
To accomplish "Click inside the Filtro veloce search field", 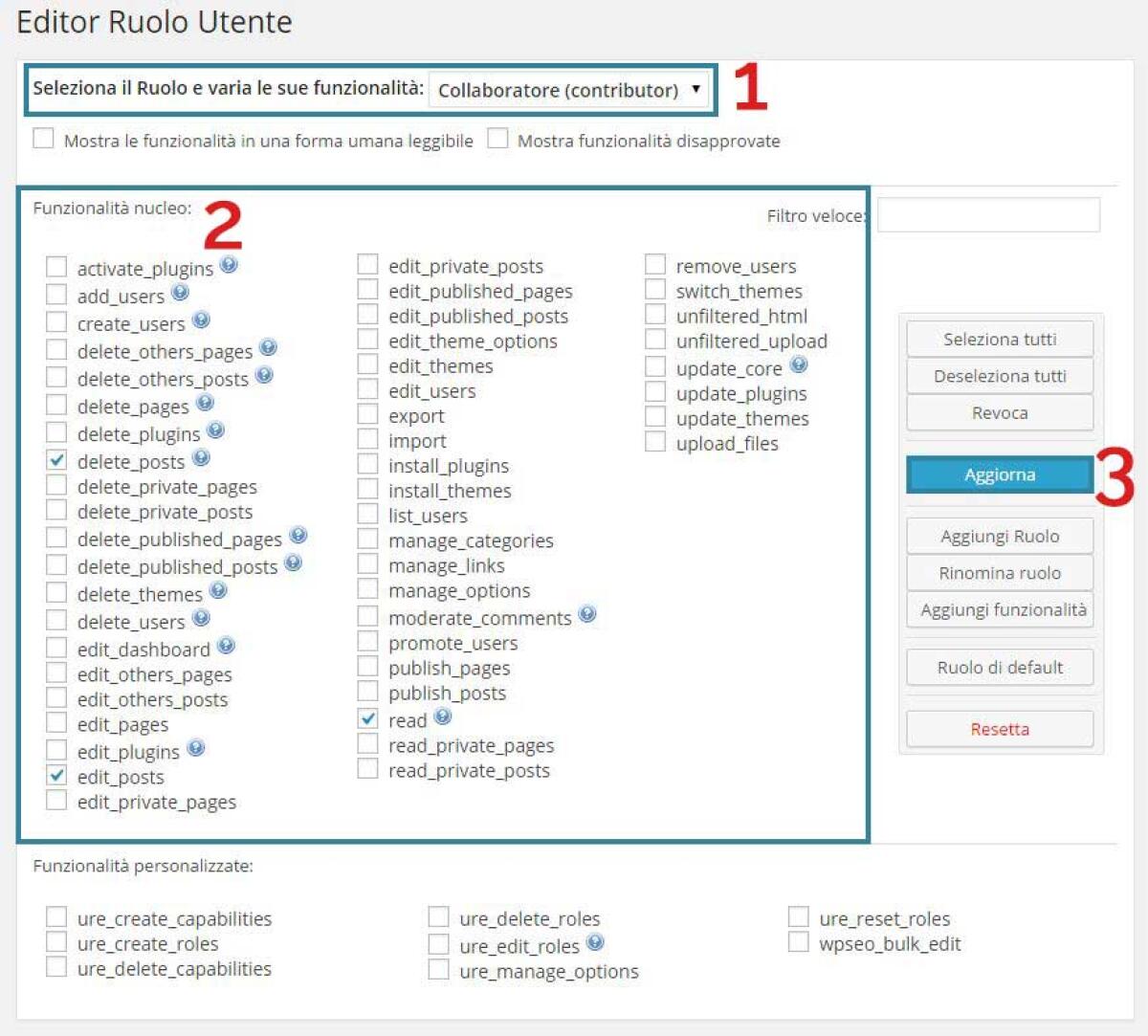I will point(987,215).
